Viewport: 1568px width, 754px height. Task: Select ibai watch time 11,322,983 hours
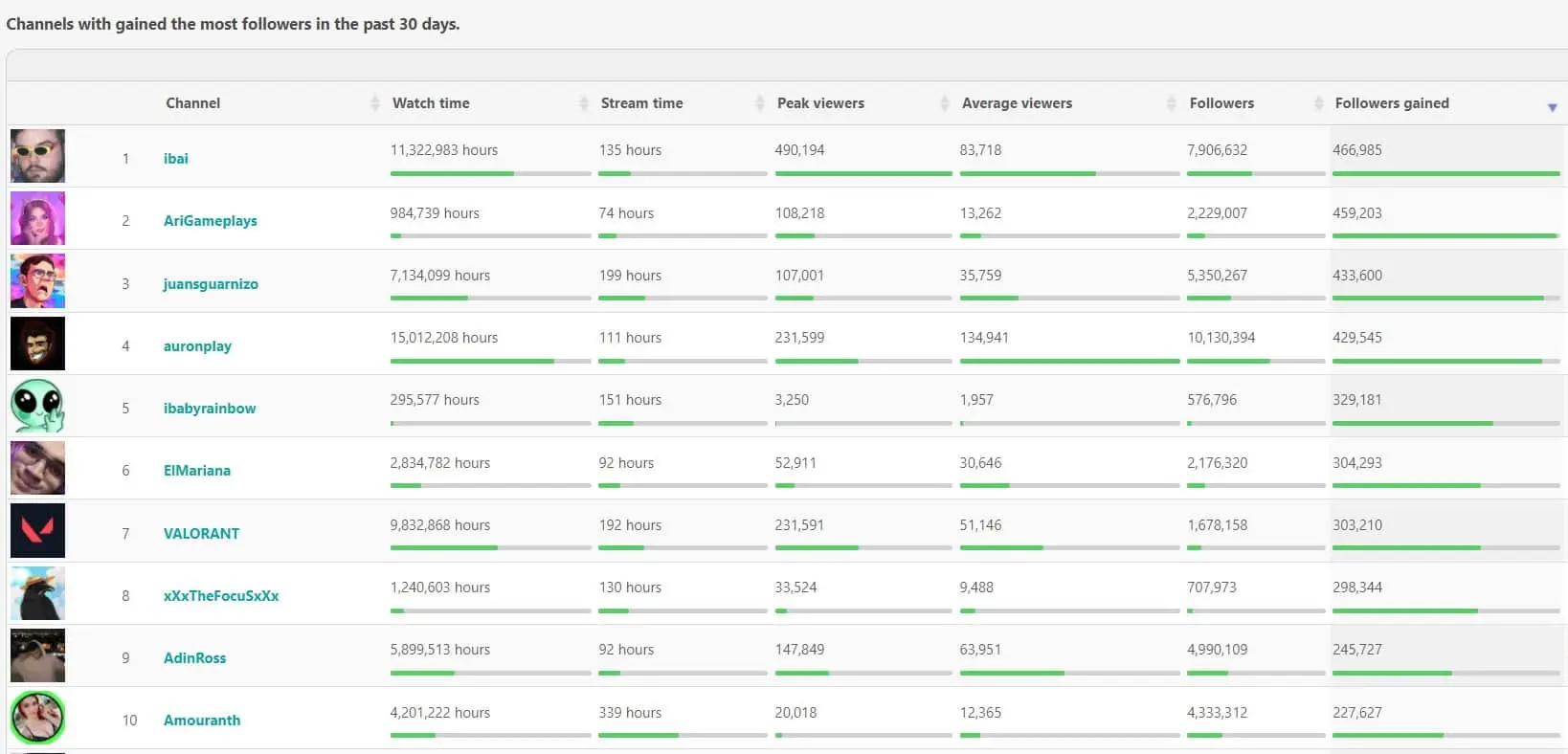pyautogui.click(x=444, y=150)
